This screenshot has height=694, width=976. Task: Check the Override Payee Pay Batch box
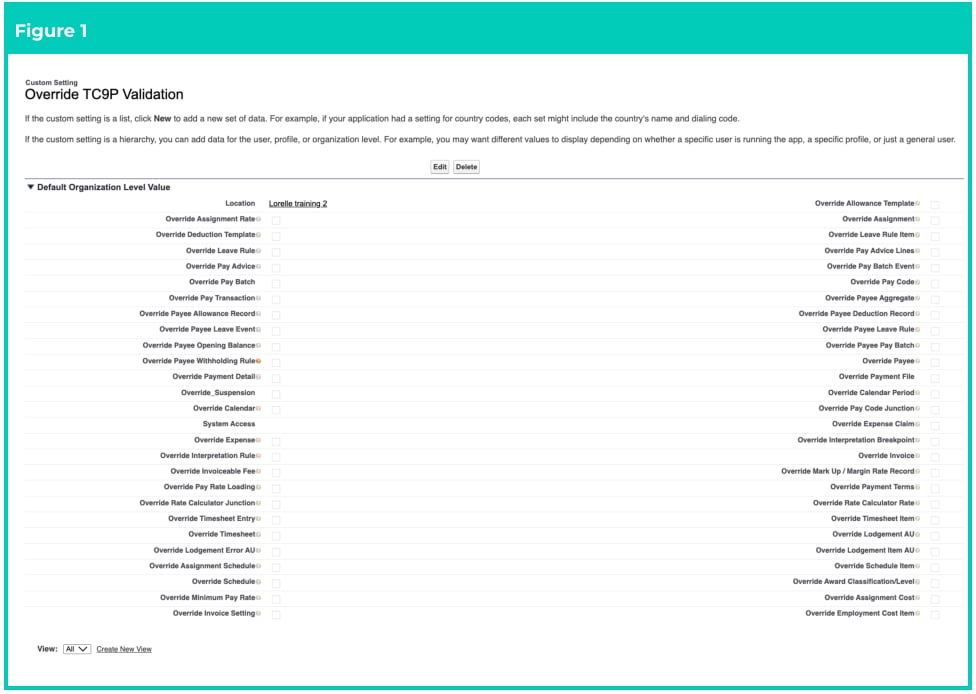(x=935, y=347)
